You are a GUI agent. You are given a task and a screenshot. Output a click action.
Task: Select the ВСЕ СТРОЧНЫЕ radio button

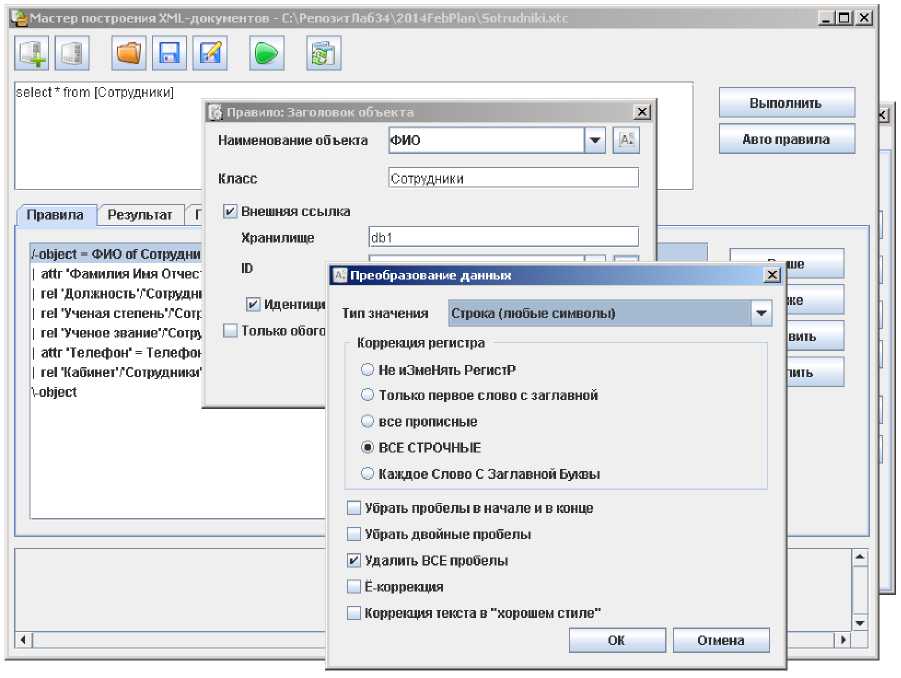368,447
